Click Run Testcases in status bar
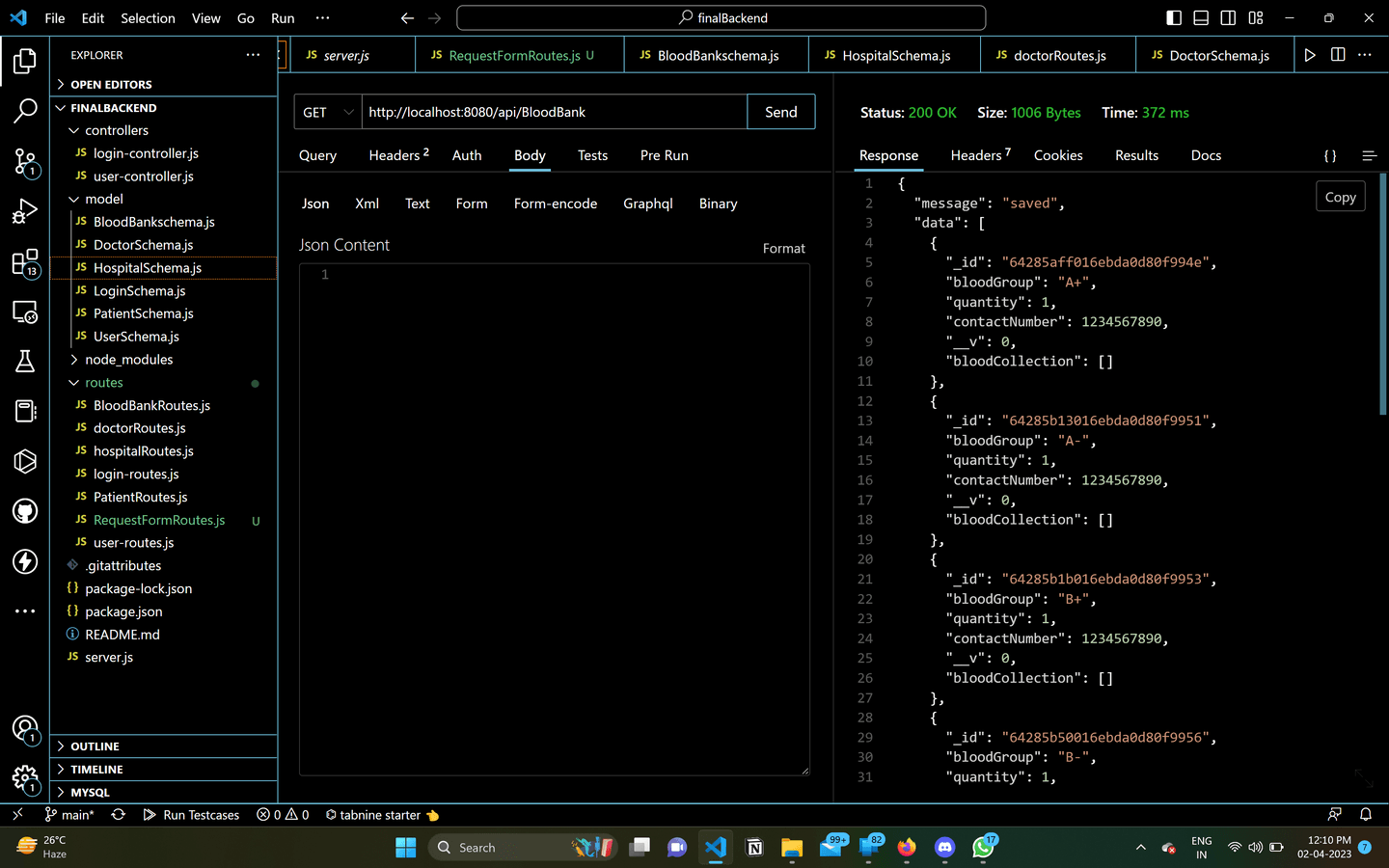The image size is (1389, 868). coord(191,815)
